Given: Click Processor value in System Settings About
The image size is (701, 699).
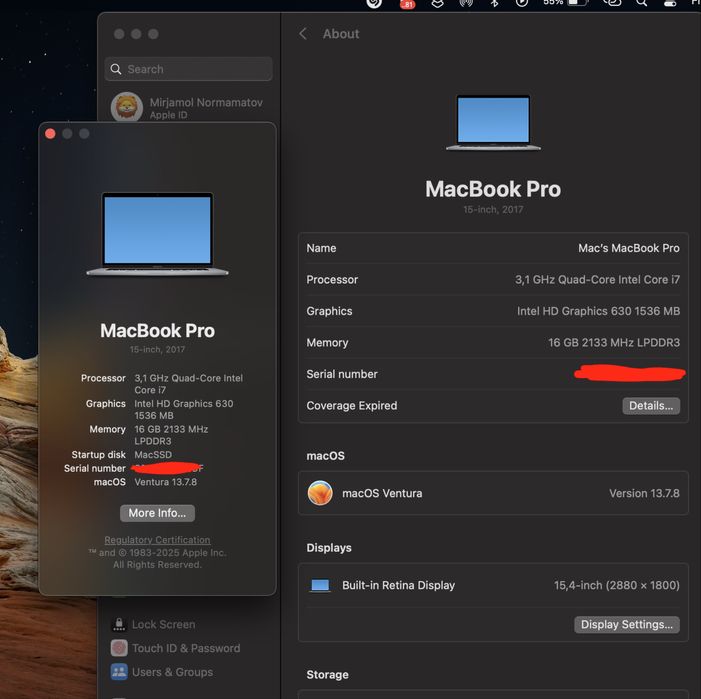Looking at the screenshot, I should 597,279.
